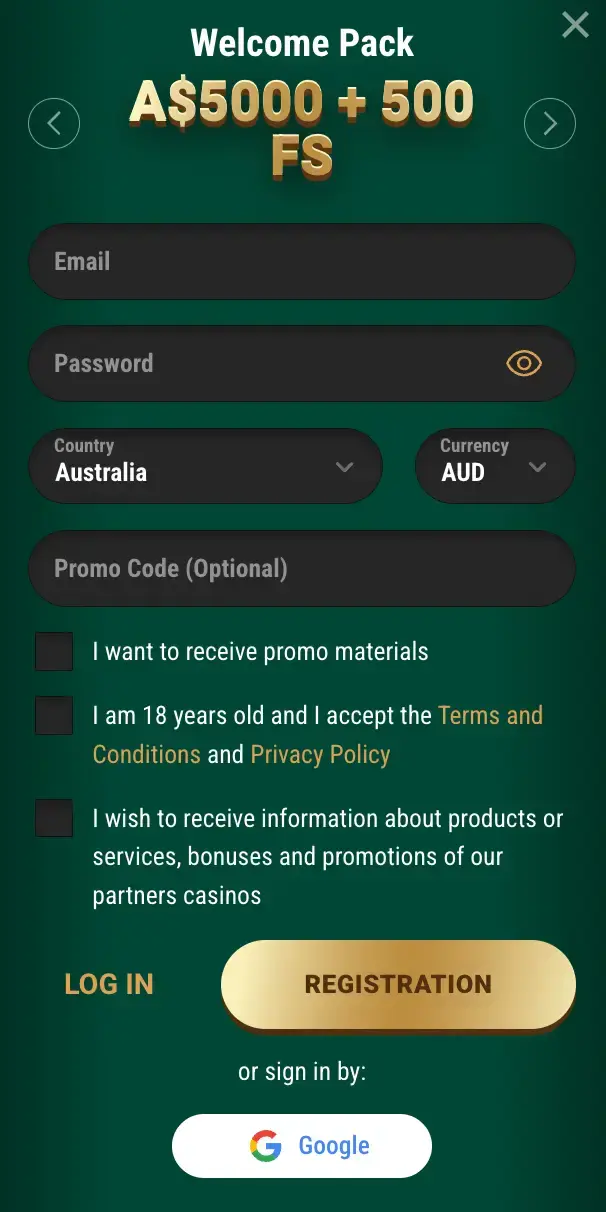Click the Currency dropdown chevron arrow

(x=537, y=467)
